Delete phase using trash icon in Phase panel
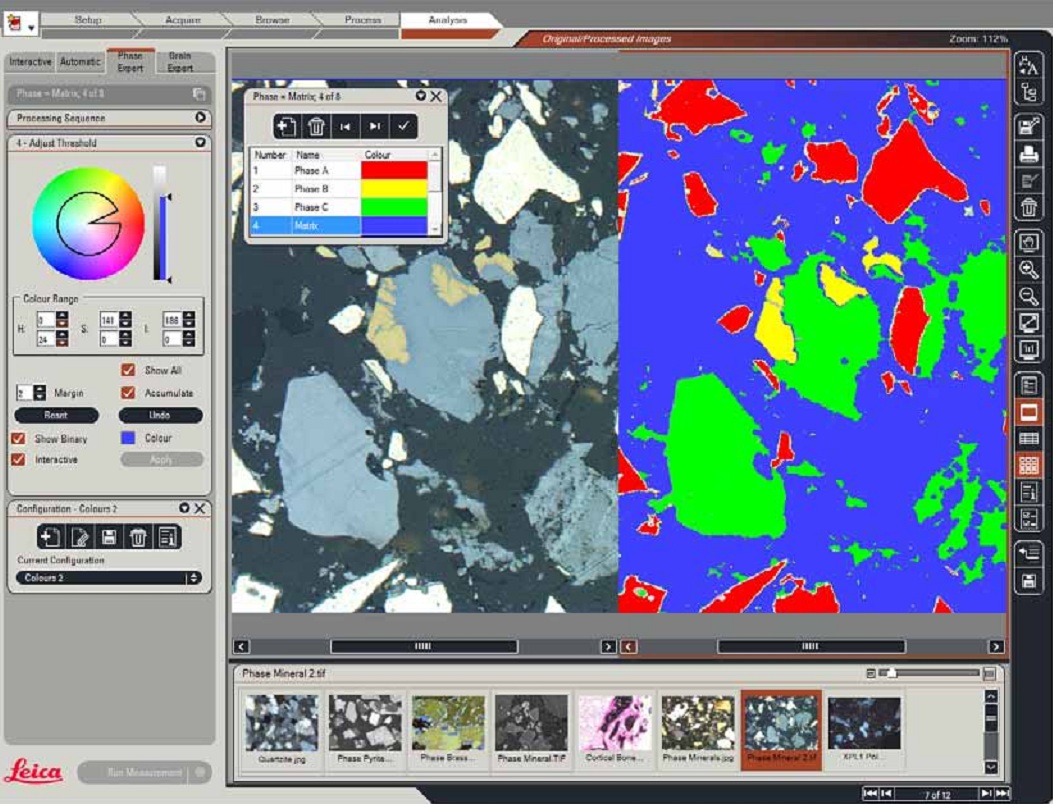Image resolution: width=1053 pixels, height=804 pixels. (316, 127)
